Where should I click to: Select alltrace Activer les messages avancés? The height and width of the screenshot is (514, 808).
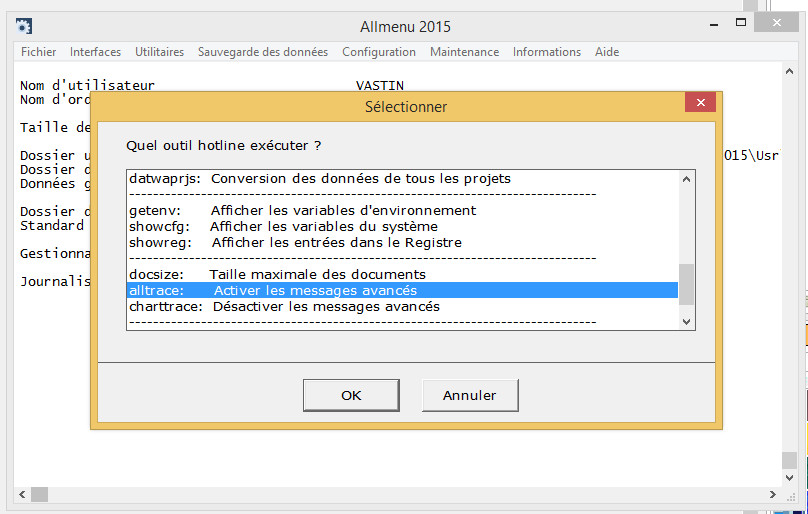[x=402, y=291]
